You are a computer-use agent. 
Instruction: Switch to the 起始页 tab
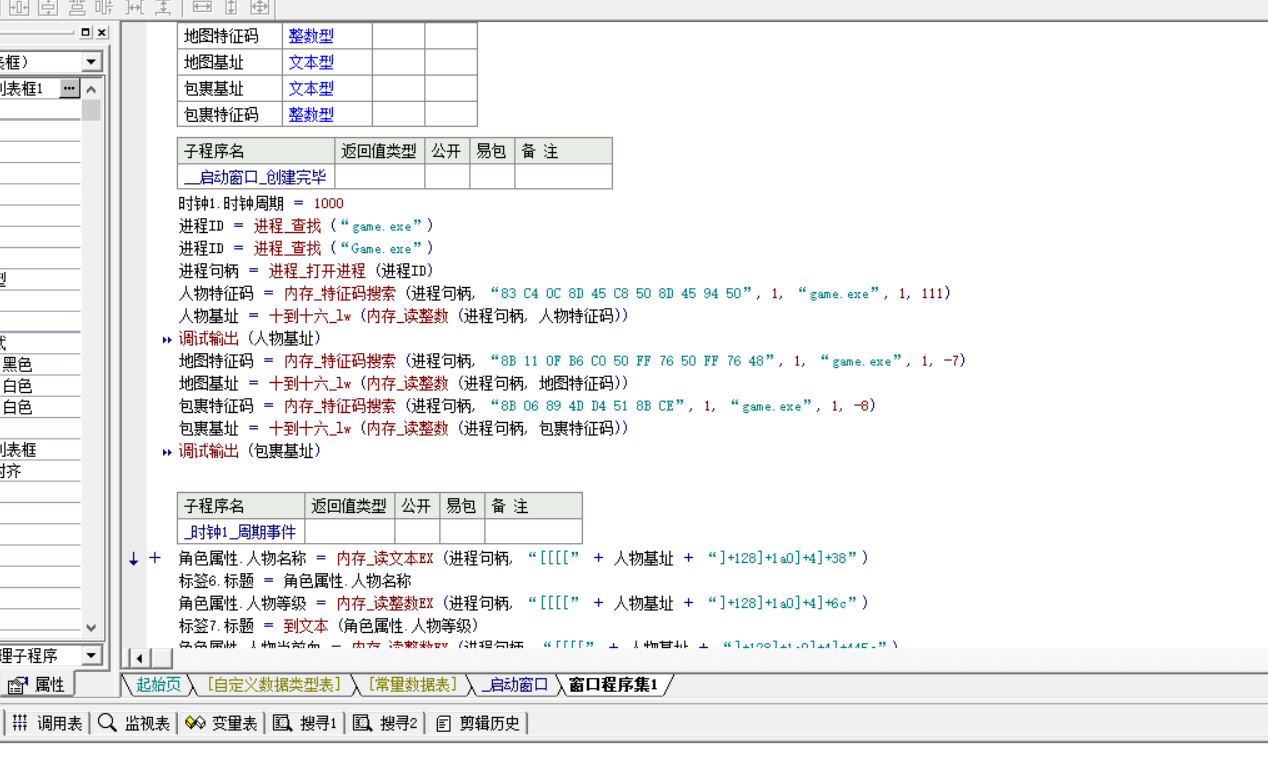[156, 687]
